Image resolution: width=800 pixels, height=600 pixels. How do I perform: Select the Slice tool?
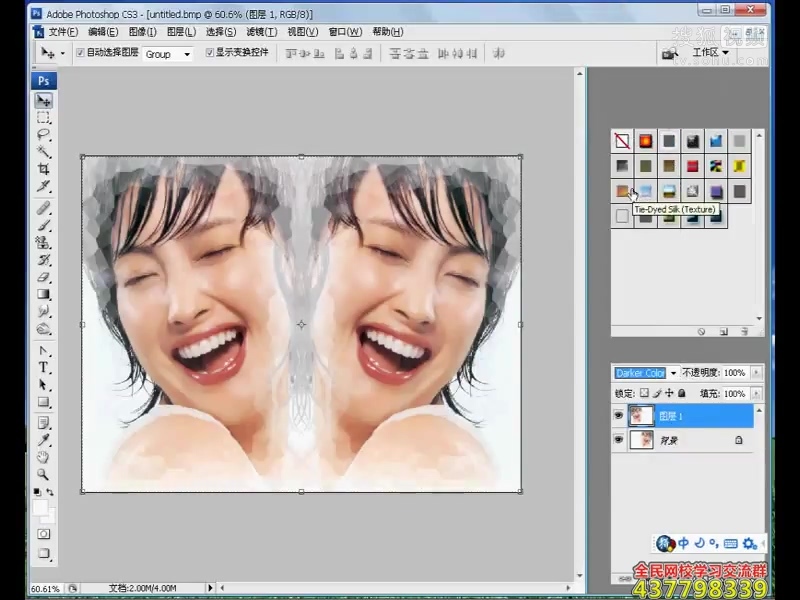44,186
